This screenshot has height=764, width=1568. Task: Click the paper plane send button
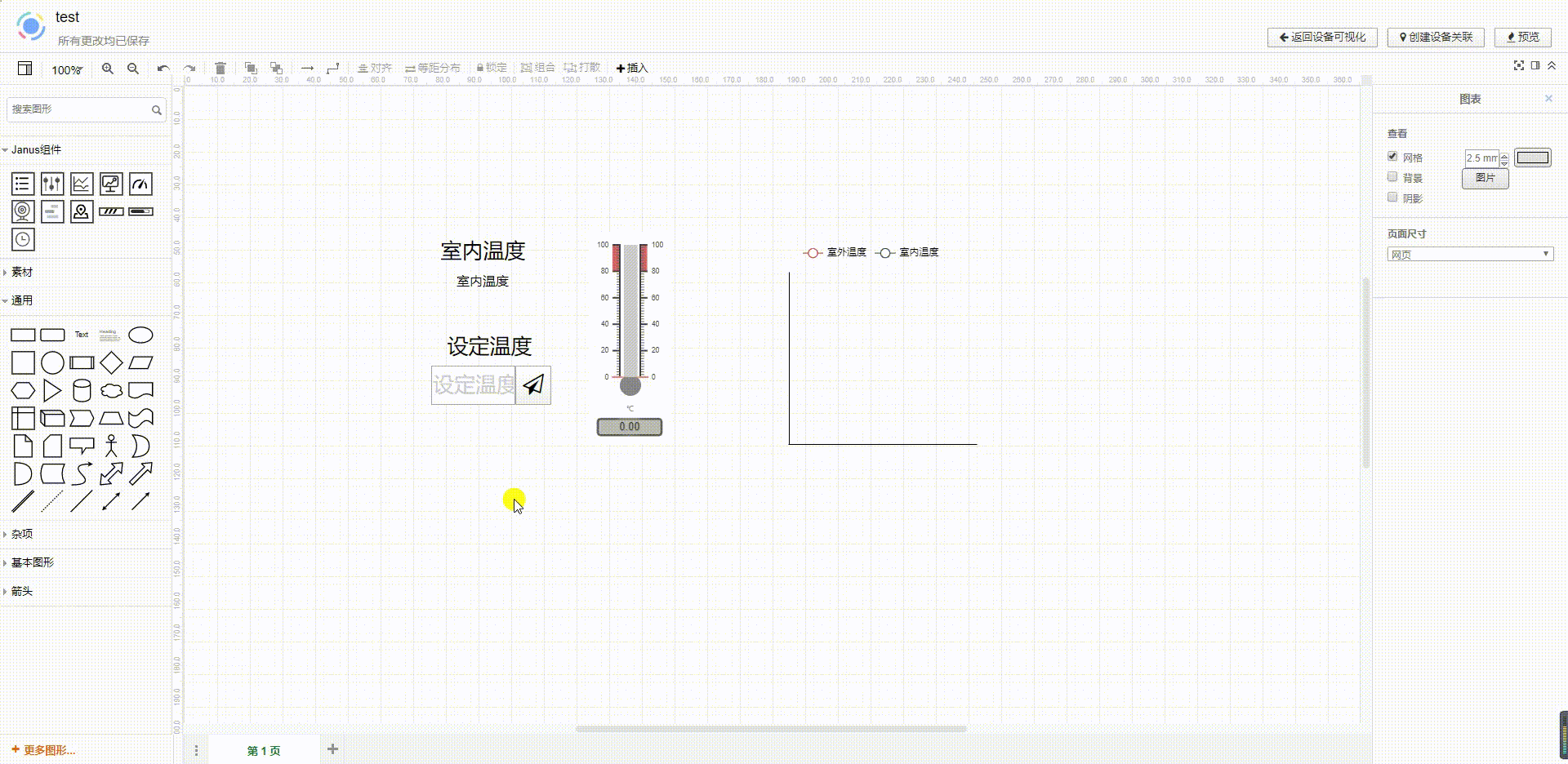tap(533, 385)
